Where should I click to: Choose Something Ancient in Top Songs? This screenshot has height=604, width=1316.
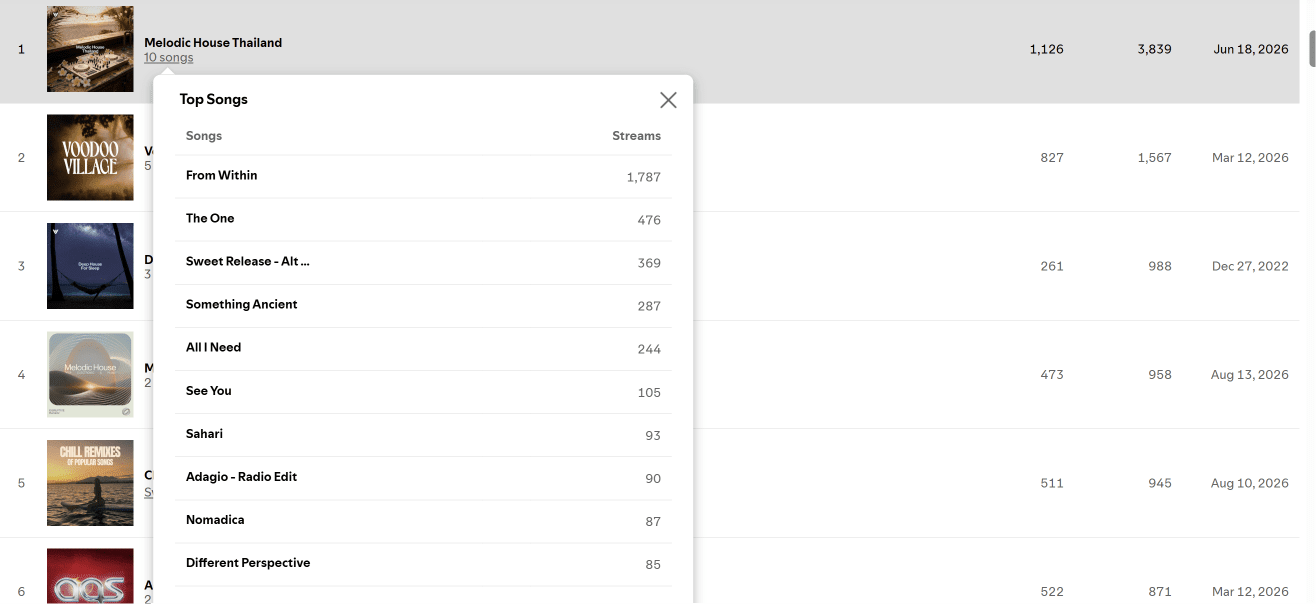423,305
